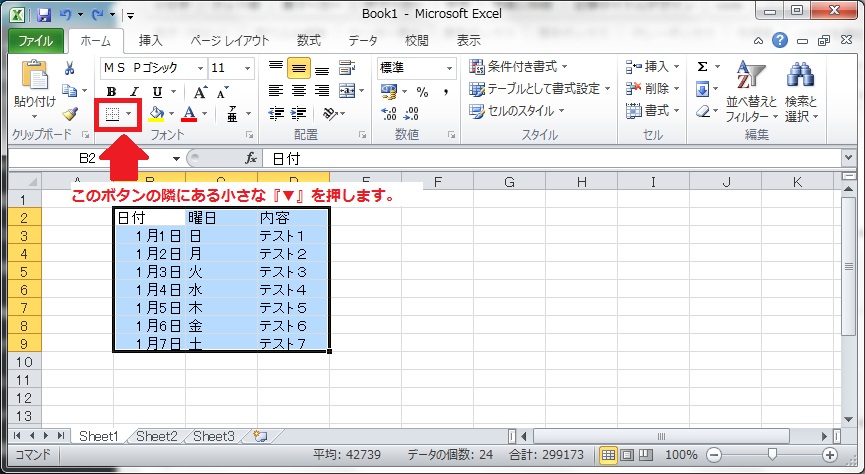Open セルのスタイル cell styles
The image size is (865, 474).
(x=516, y=111)
